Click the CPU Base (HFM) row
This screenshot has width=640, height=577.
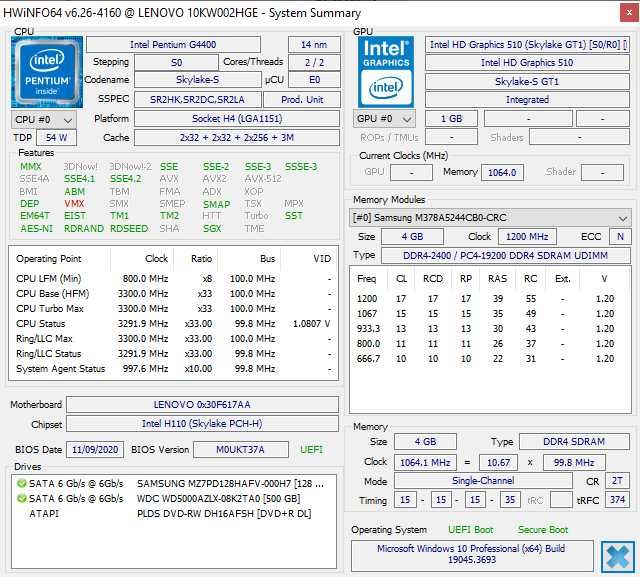pyautogui.click(x=173, y=294)
